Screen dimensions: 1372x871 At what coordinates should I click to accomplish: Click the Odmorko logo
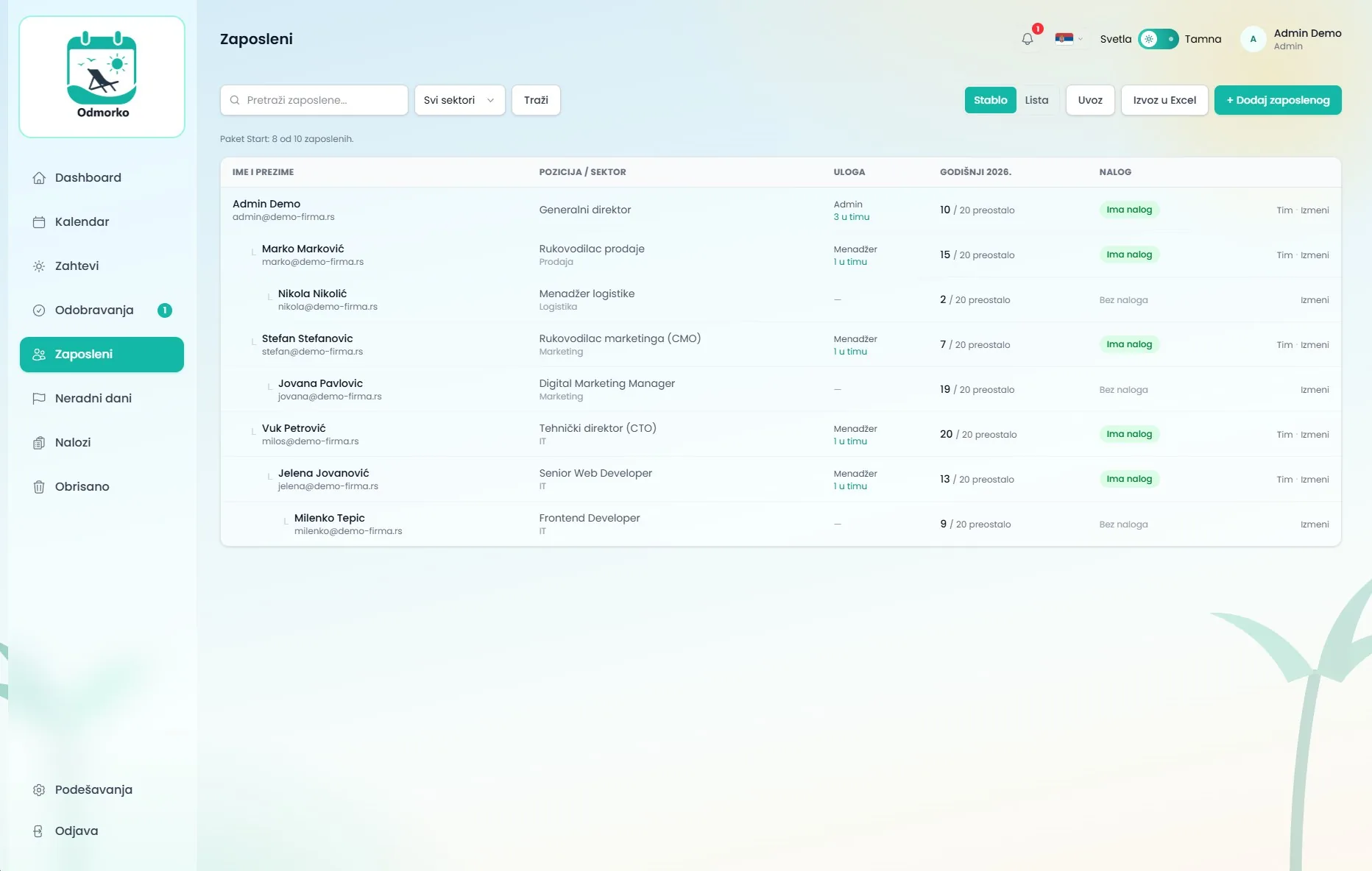point(102,77)
